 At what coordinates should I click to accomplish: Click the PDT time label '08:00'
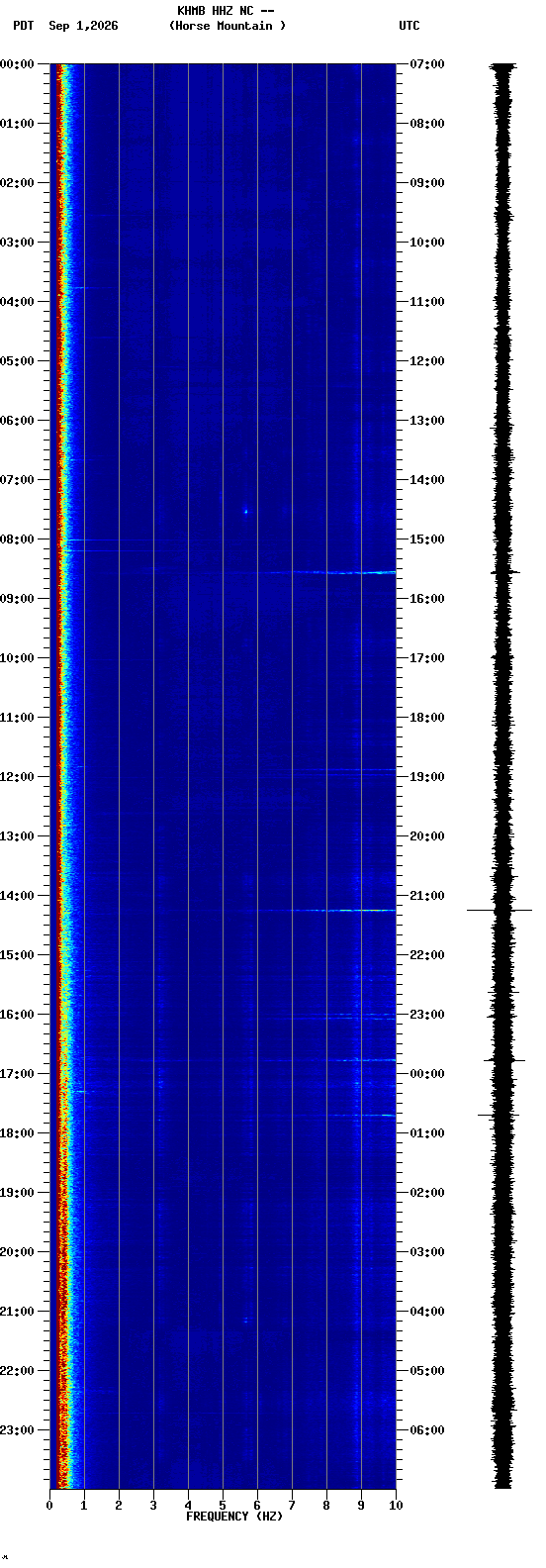pyautogui.click(x=17, y=539)
